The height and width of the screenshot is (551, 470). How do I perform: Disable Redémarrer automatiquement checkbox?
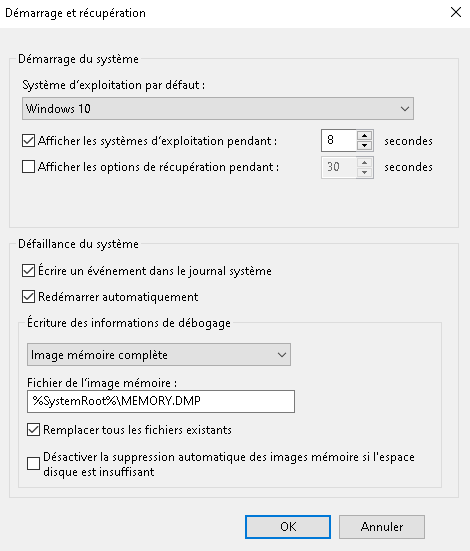28,297
